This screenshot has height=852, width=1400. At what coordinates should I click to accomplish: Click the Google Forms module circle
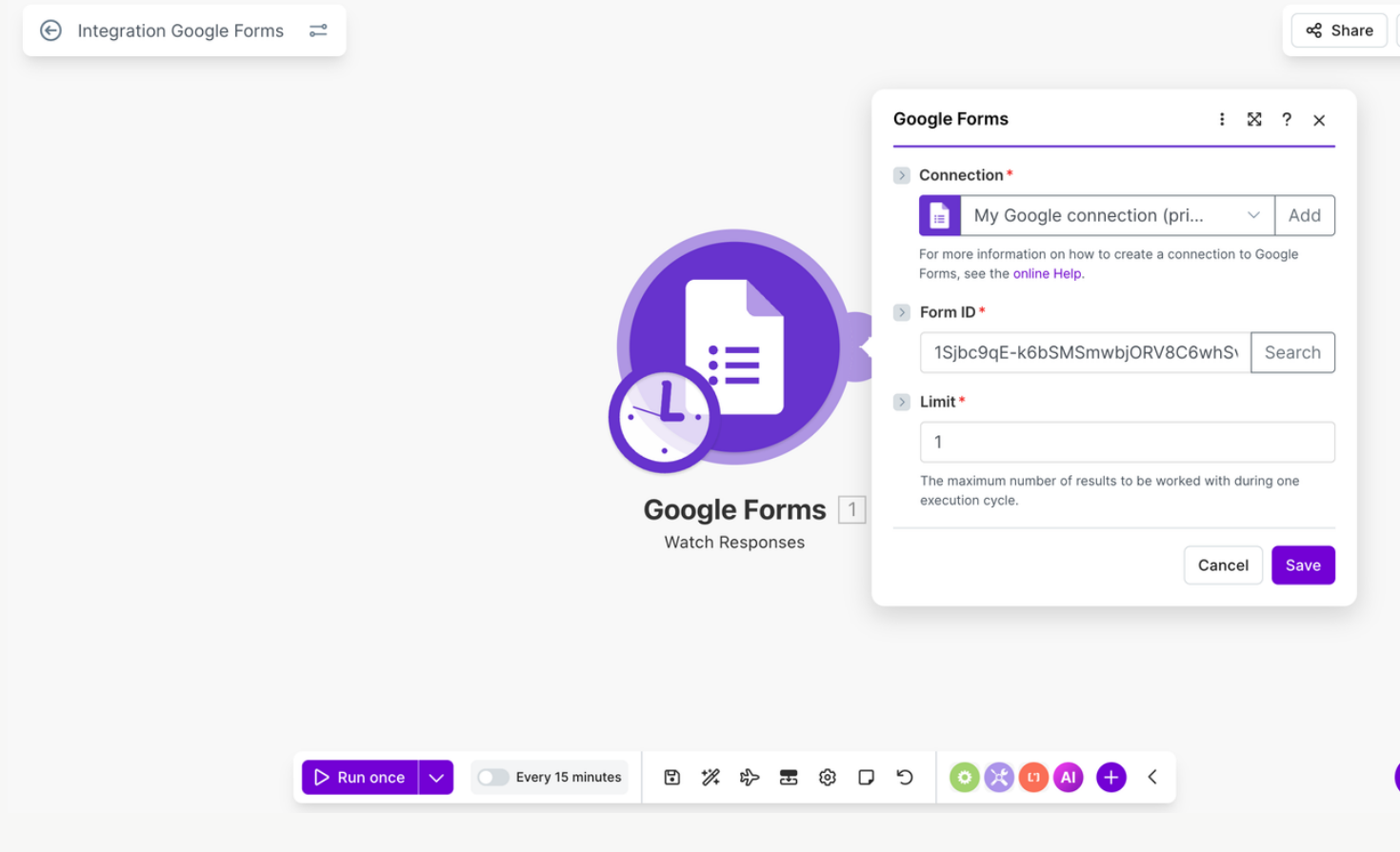point(734,347)
